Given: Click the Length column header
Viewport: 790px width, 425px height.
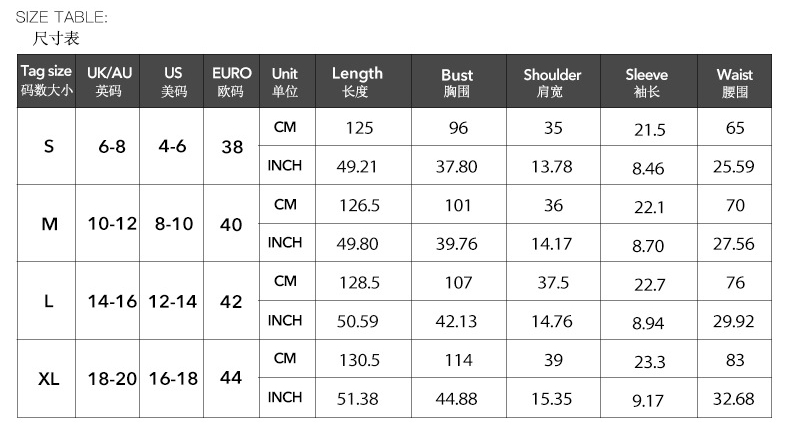Looking at the screenshot, I should [357, 82].
